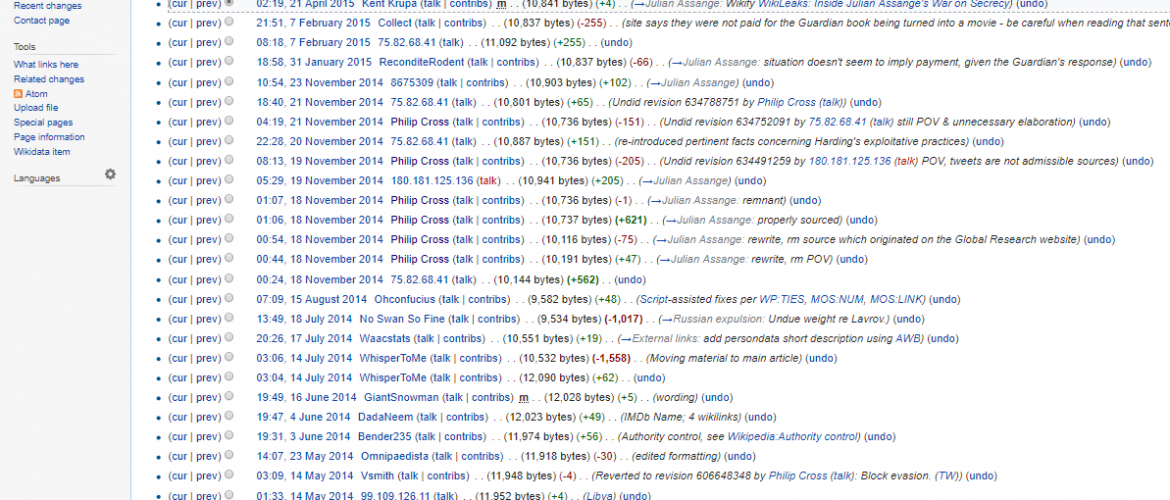1170x500 pixels.
Task: Click "cur" for the 13:49, 18 July 2014 revision
Action: coord(178,319)
